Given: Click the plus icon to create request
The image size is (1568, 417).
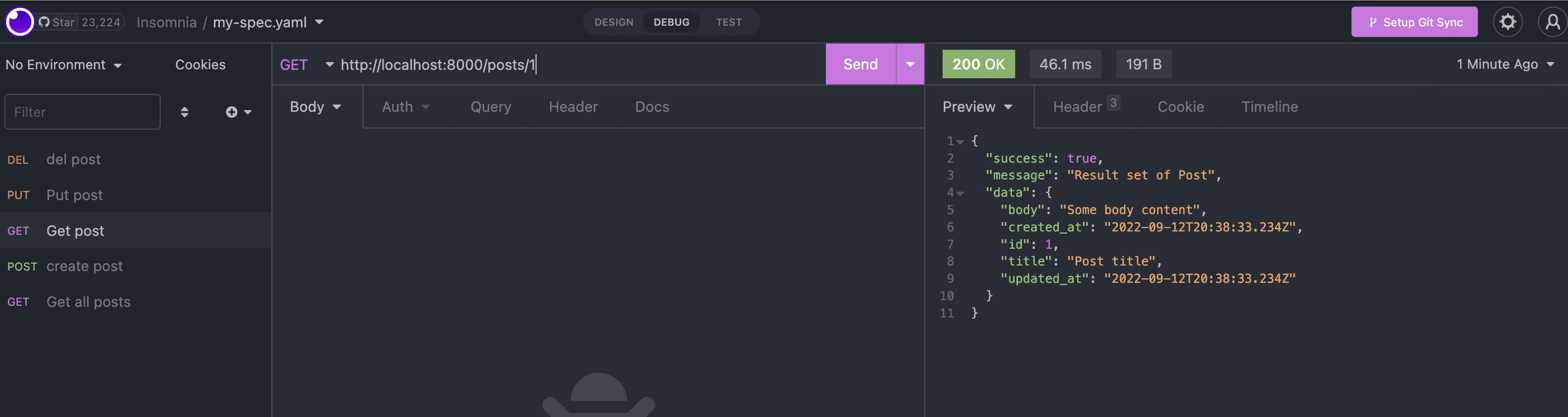Looking at the screenshot, I should coord(232,112).
